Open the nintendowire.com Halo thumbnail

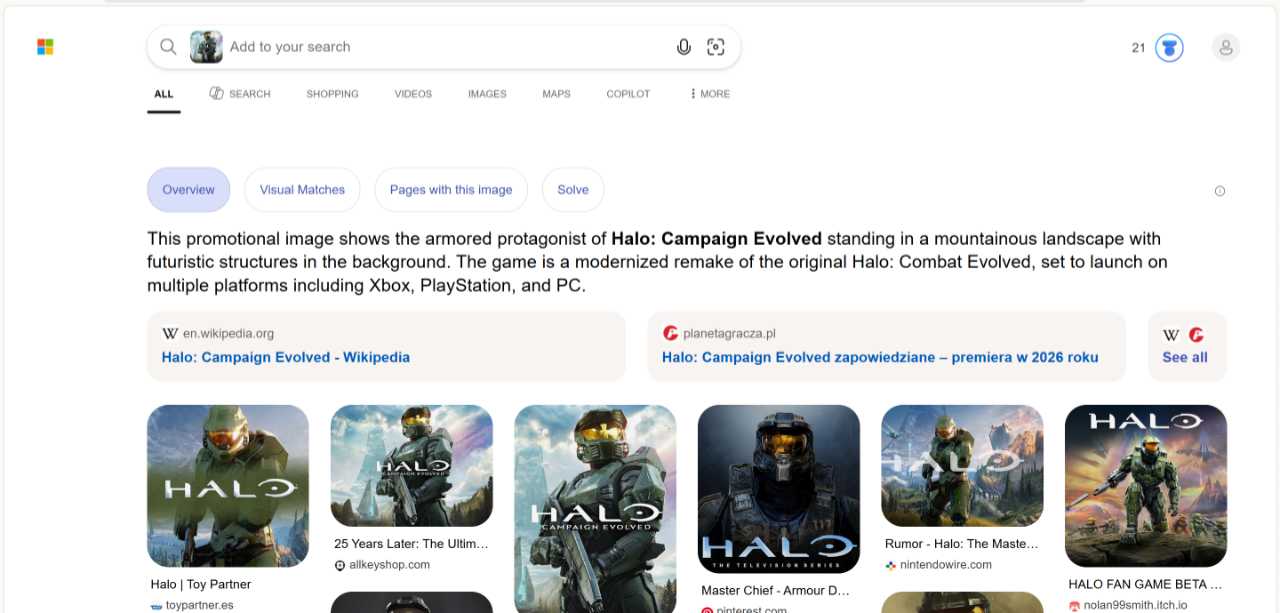click(962, 466)
